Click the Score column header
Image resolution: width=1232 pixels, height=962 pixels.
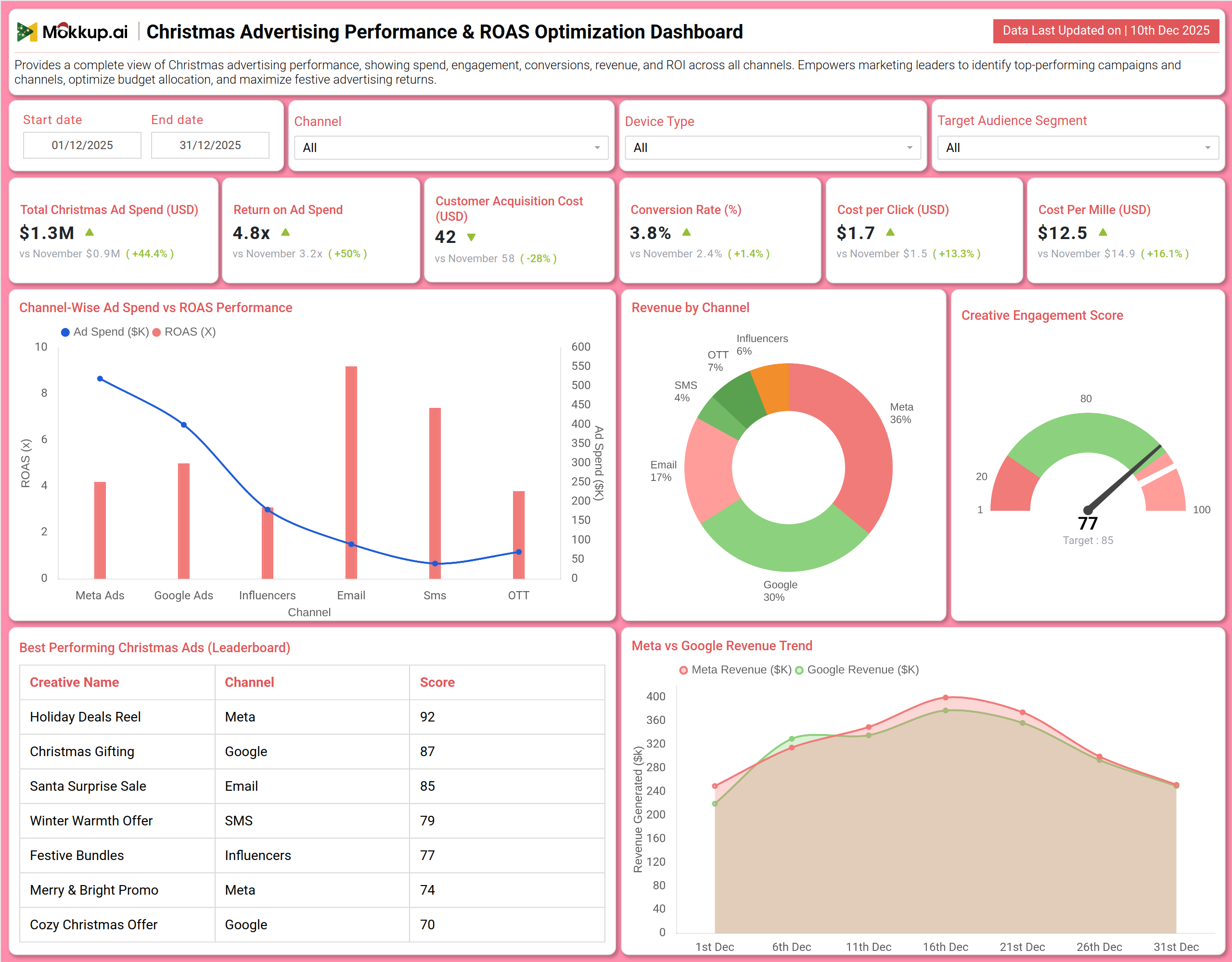437,683
